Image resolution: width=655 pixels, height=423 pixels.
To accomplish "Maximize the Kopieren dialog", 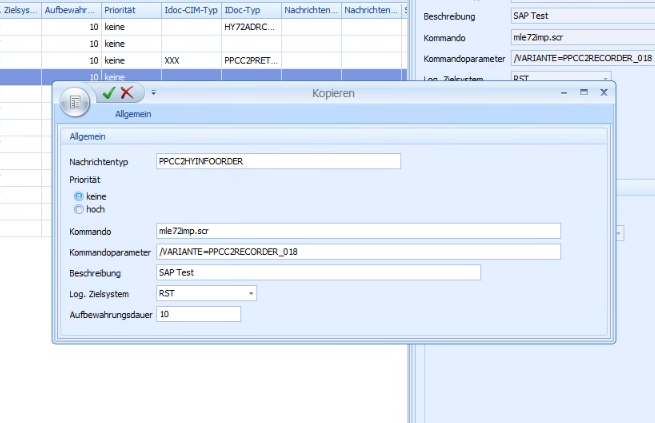I will (x=584, y=92).
